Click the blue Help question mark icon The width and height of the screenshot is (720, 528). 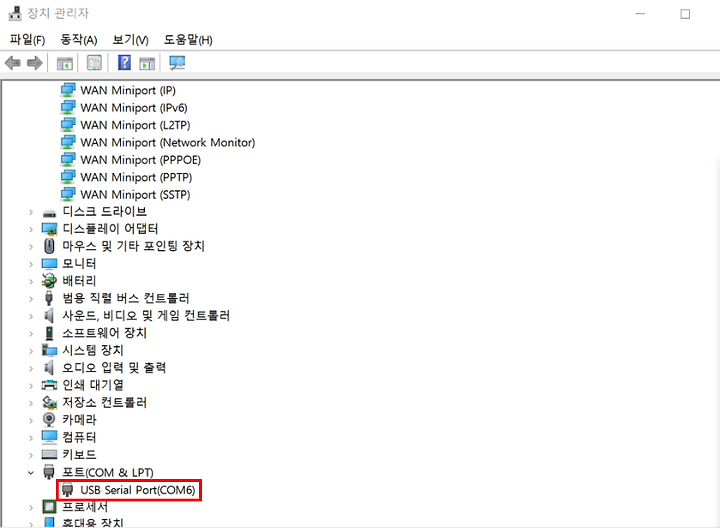[124, 62]
